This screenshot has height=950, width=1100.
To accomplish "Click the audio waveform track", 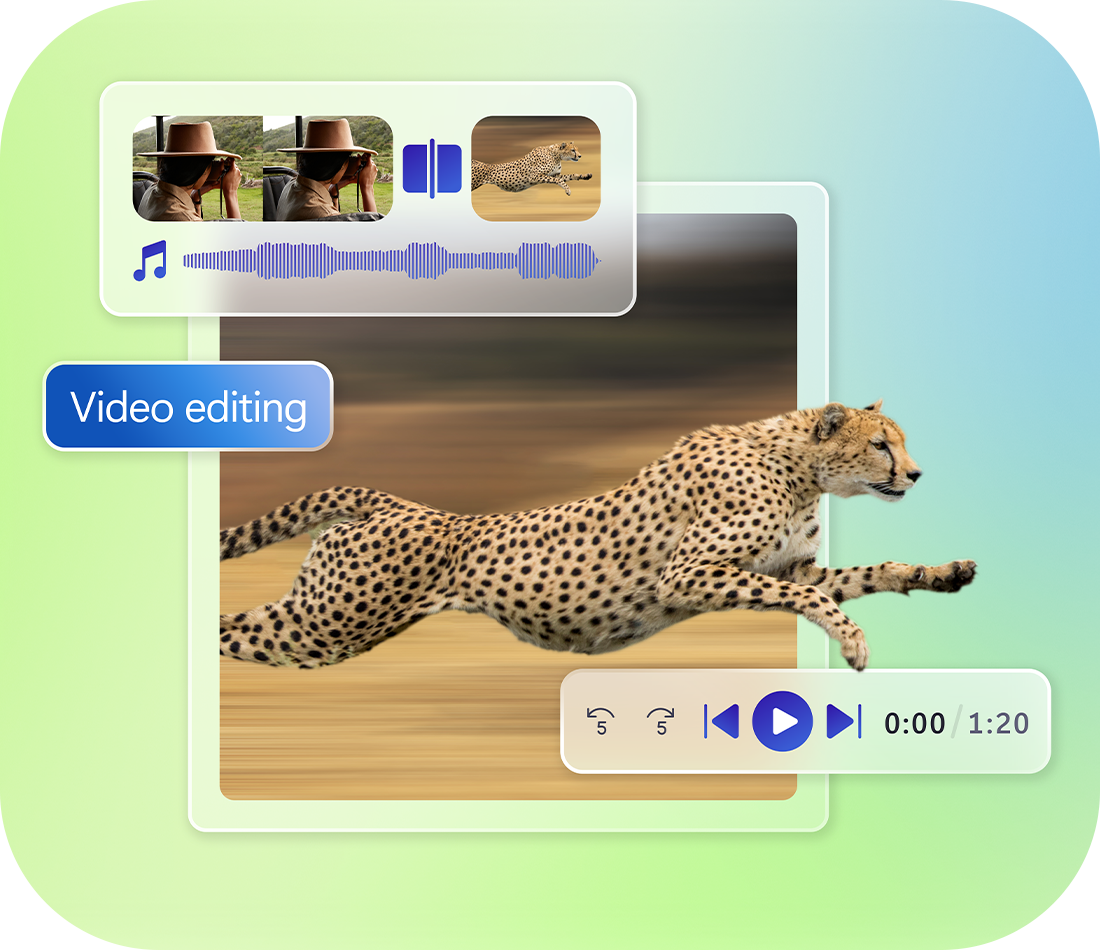I will pos(390,262).
